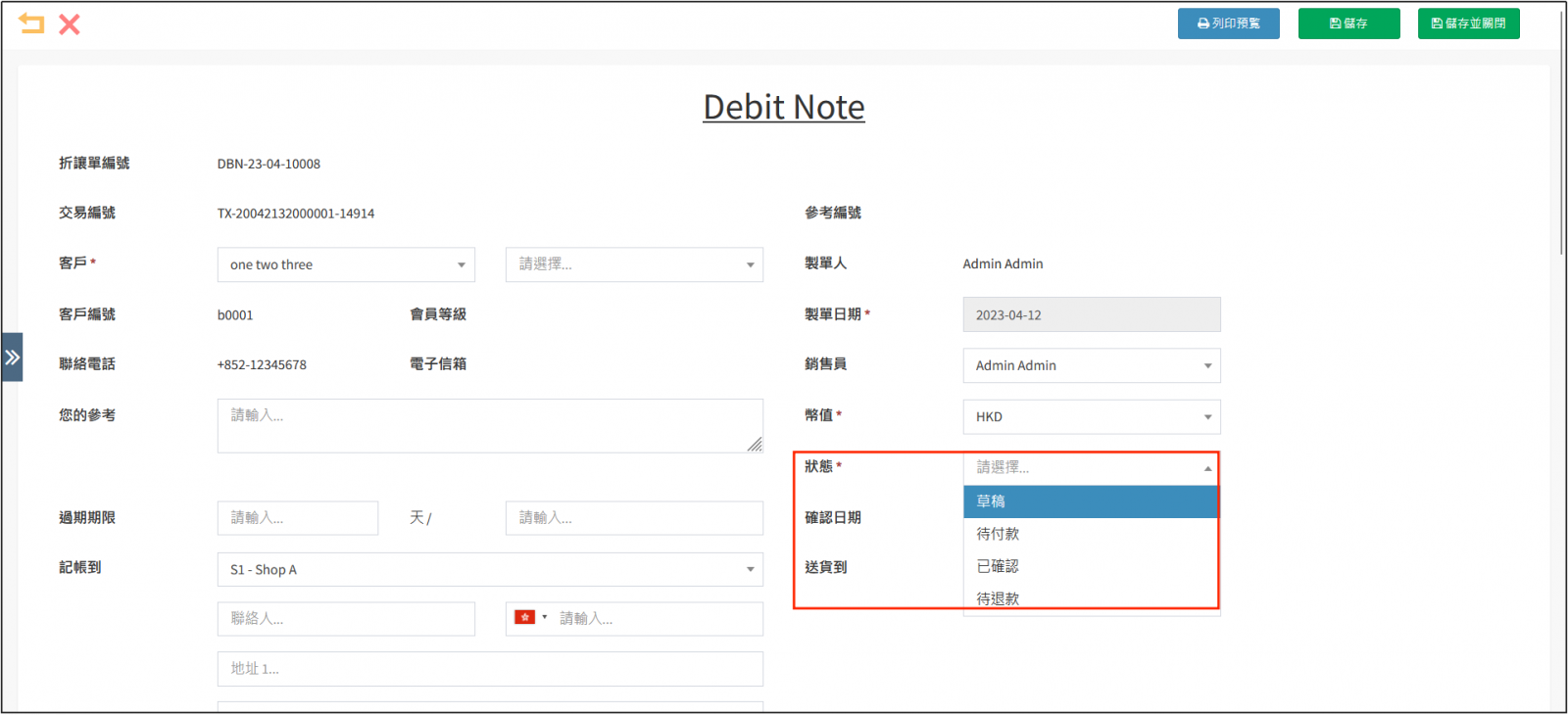Open the 請選擇 dropdown beside customer field
This screenshot has width=1568, height=715.
[634, 264]
